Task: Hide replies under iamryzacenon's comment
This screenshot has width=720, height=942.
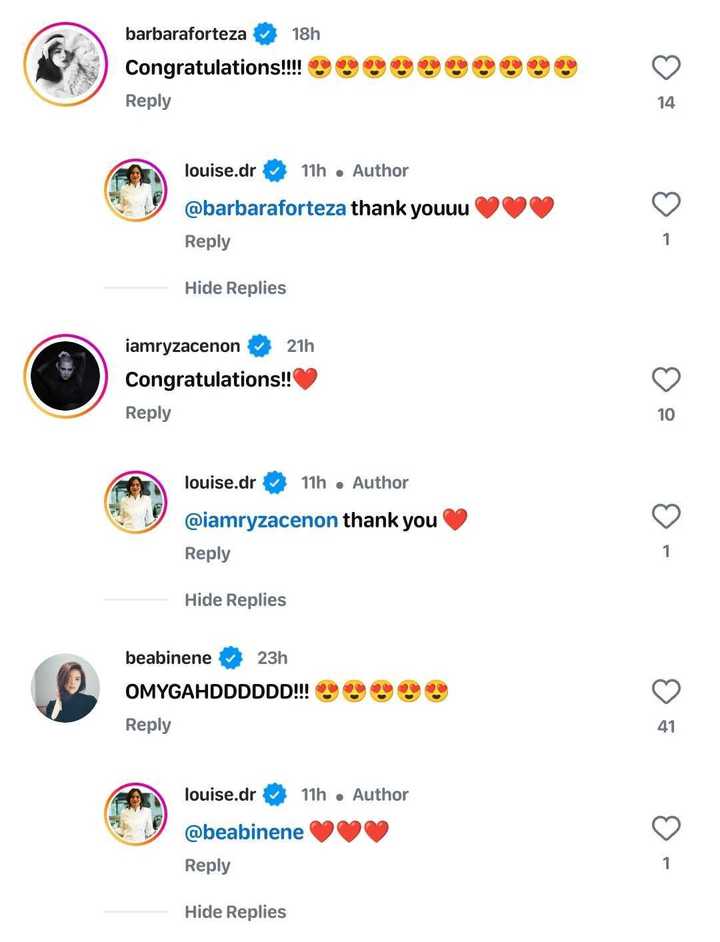Action: tap(235, 600)
